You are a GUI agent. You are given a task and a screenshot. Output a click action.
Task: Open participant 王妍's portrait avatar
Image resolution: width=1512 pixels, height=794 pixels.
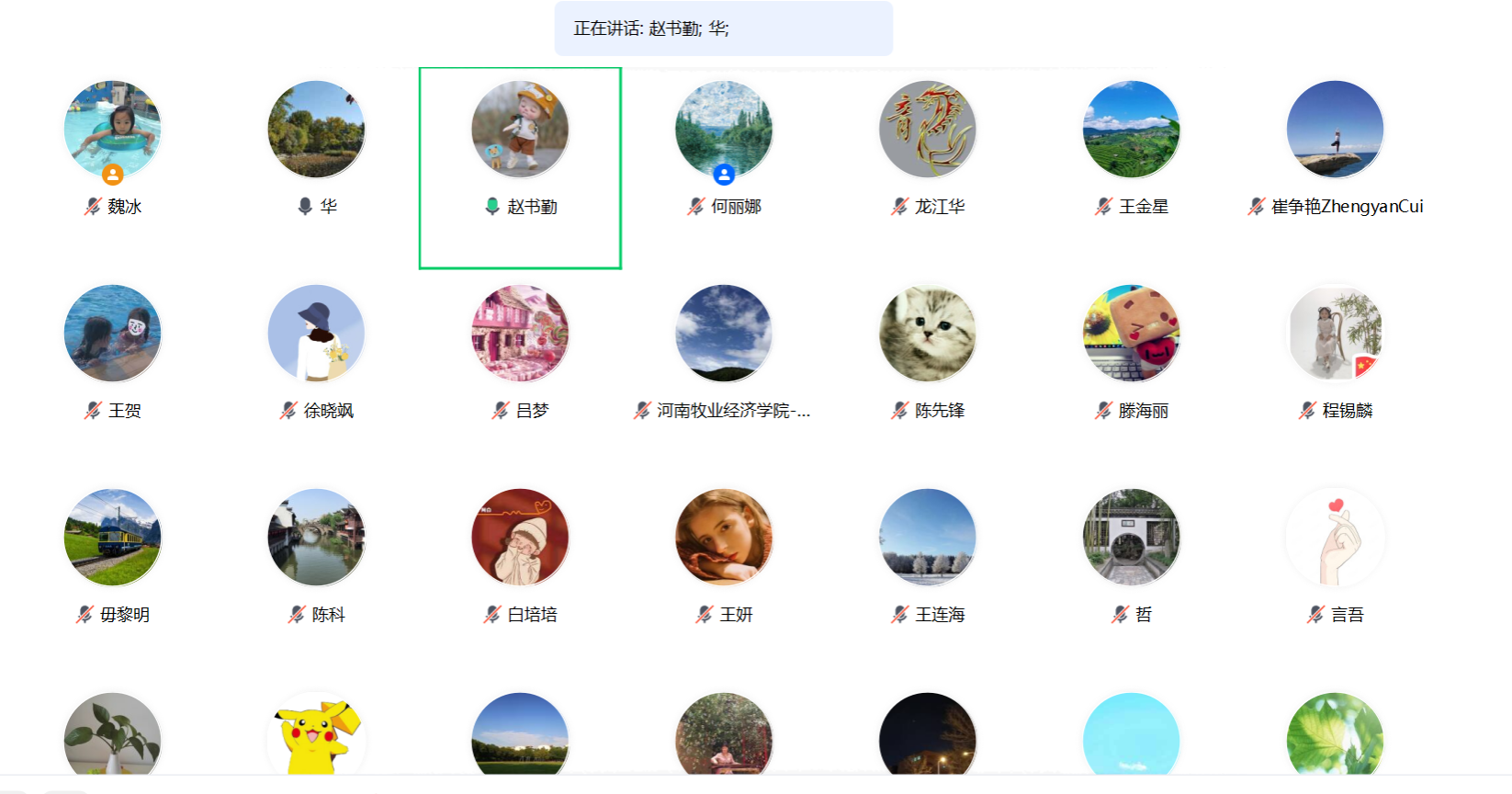coord(724,538)
